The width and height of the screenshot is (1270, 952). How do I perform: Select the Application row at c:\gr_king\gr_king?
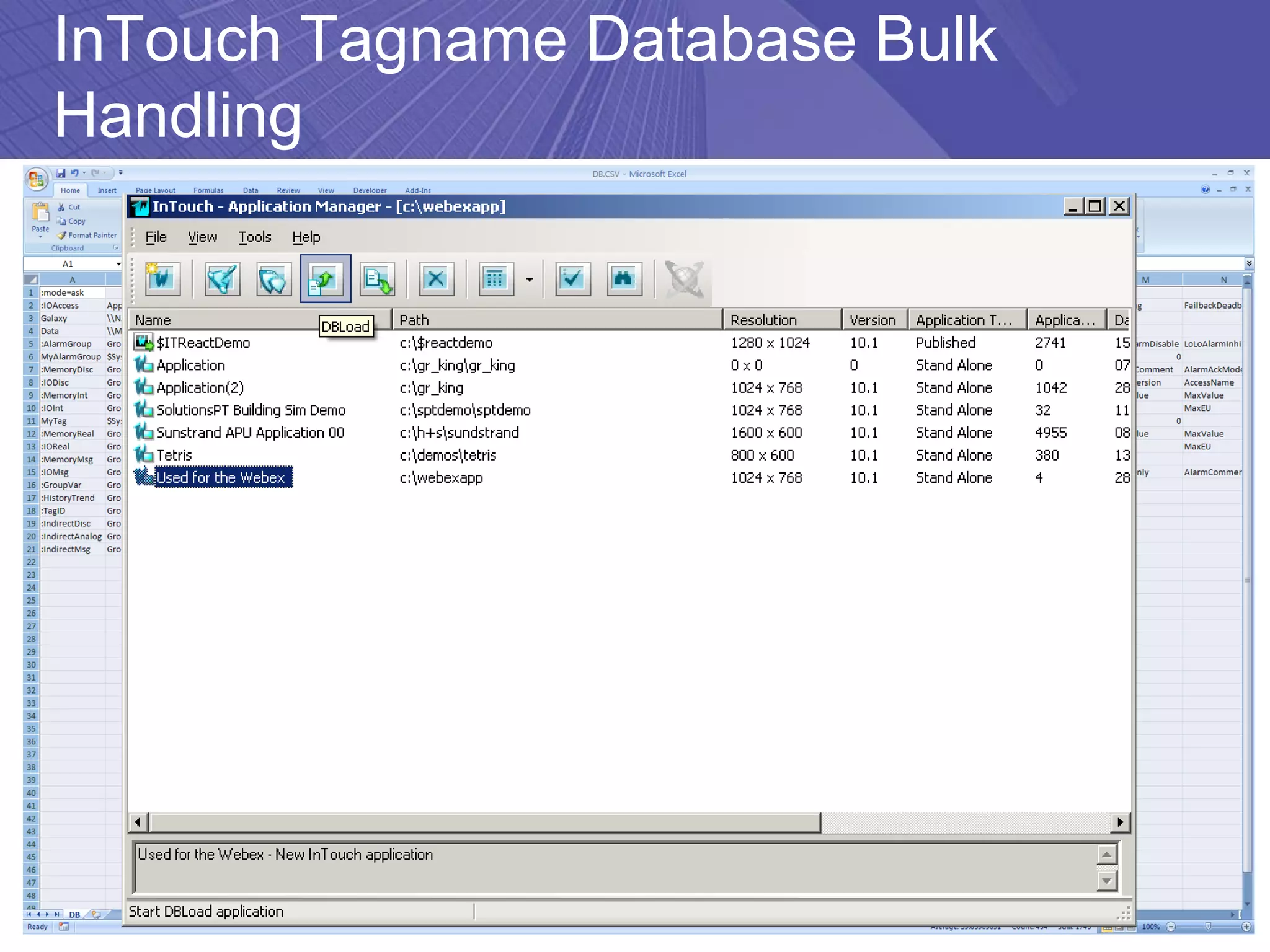[629, 365]
